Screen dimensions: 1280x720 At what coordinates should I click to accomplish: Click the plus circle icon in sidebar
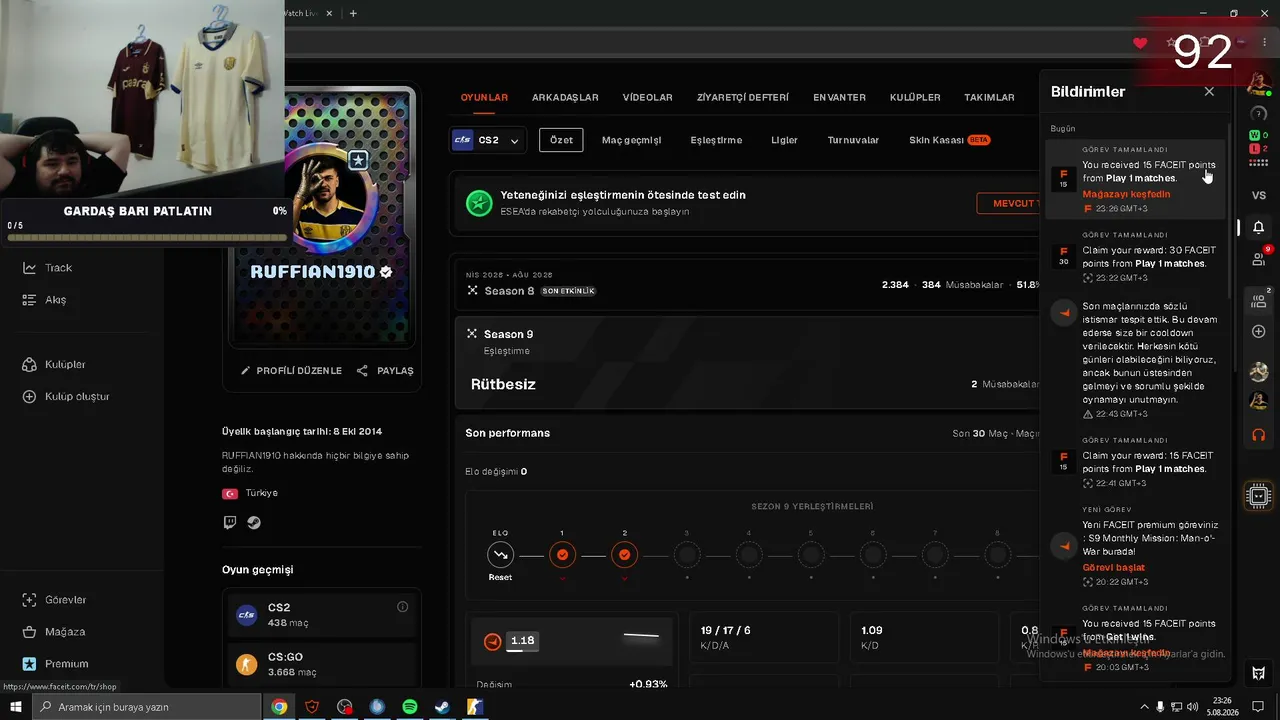(x=1259, y=331)
